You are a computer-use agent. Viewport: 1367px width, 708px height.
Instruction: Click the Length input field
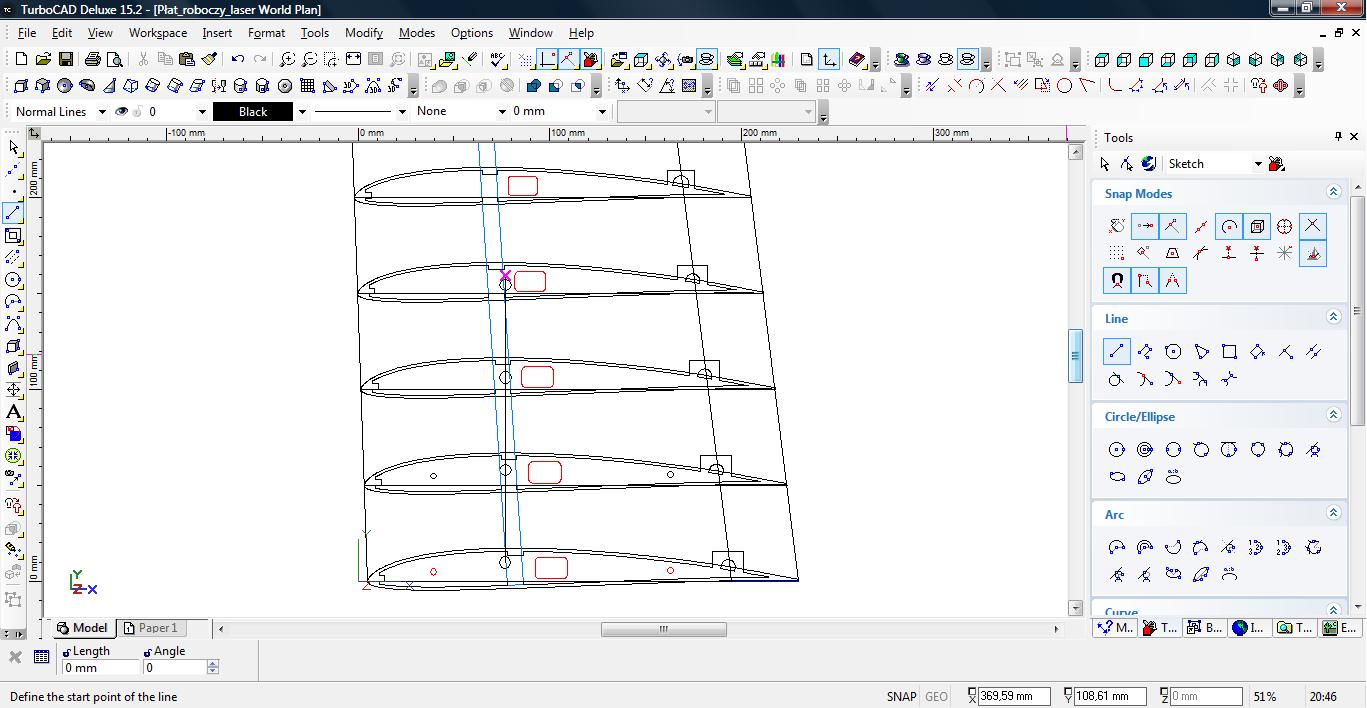[100, 668]
